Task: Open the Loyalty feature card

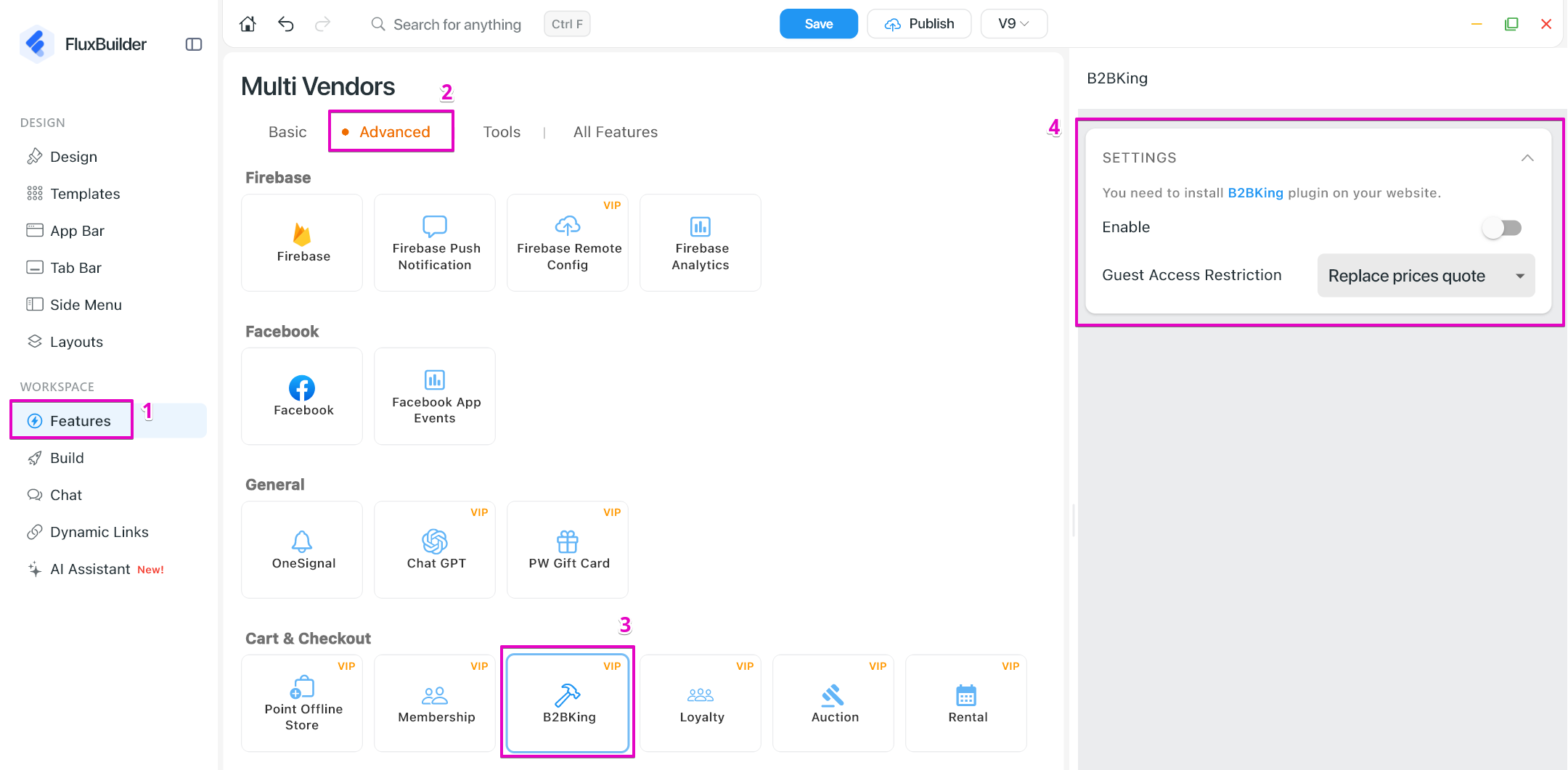Action: tap(701, 703)
